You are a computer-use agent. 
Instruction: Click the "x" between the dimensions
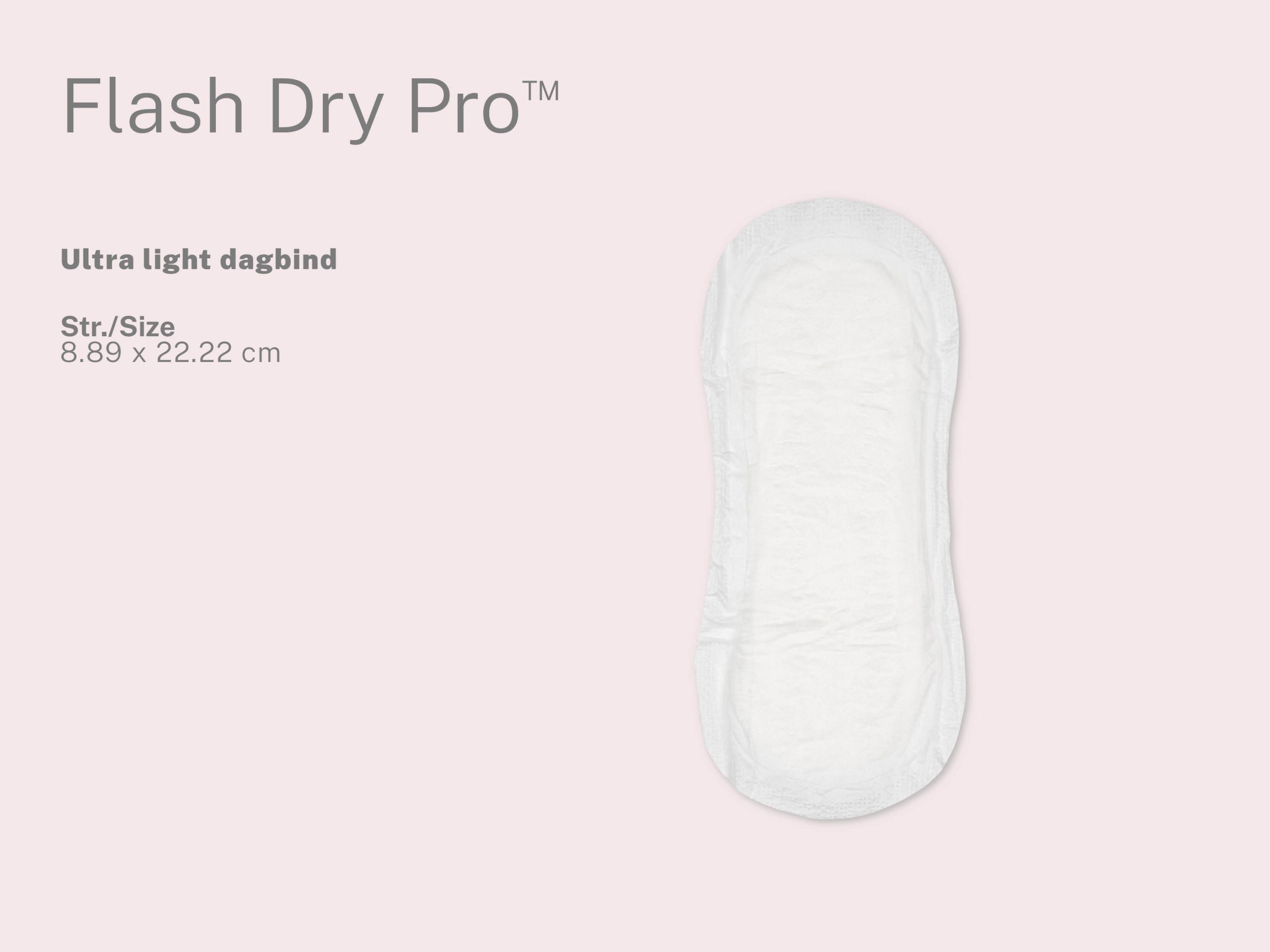click(x=139, y=355)
